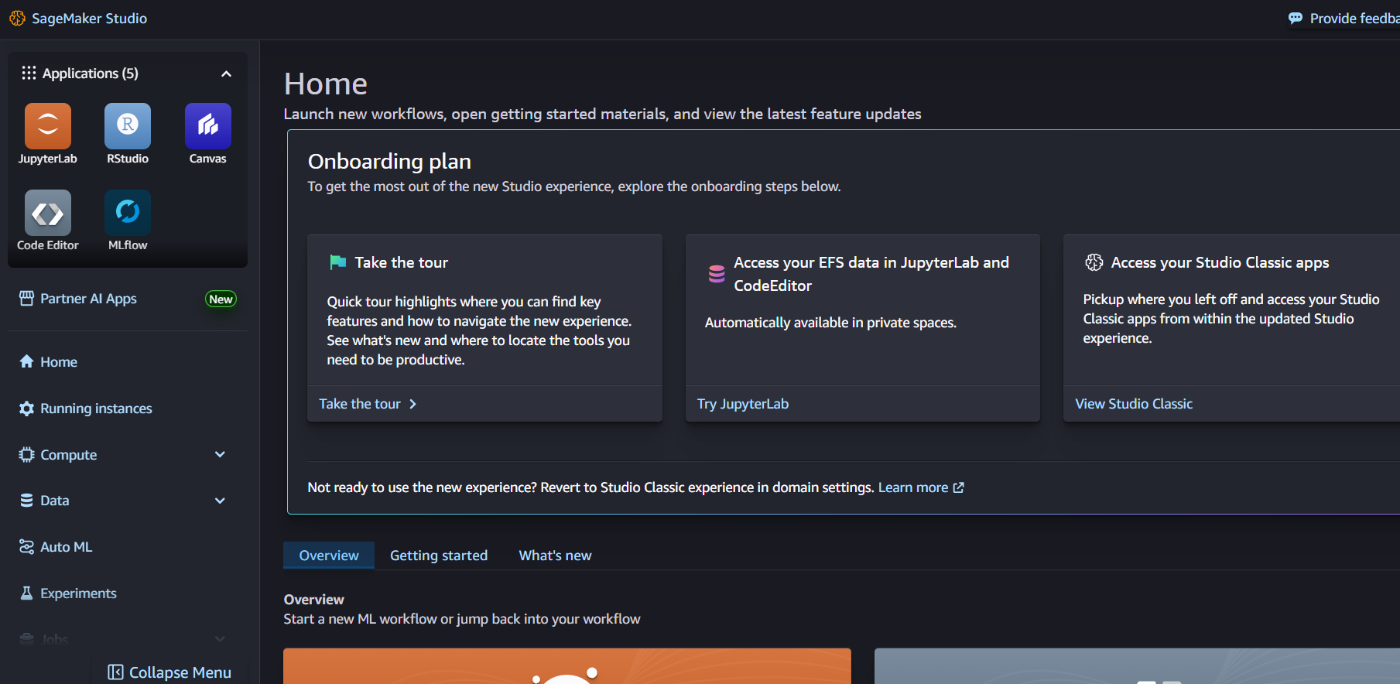1400x684 pixels.
Task: Click the Try JupyterLab link
Action: [743, 404]
